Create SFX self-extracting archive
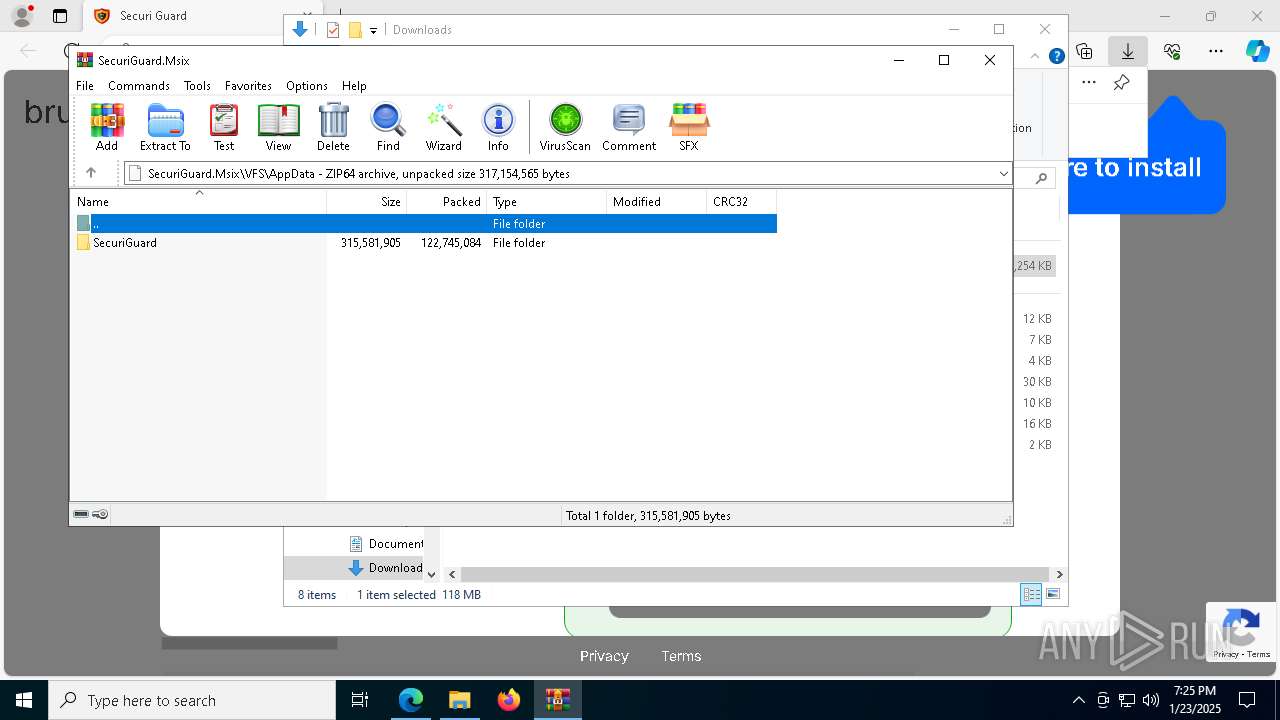This screenshot has width=1280, height=720. click(689, 127)
